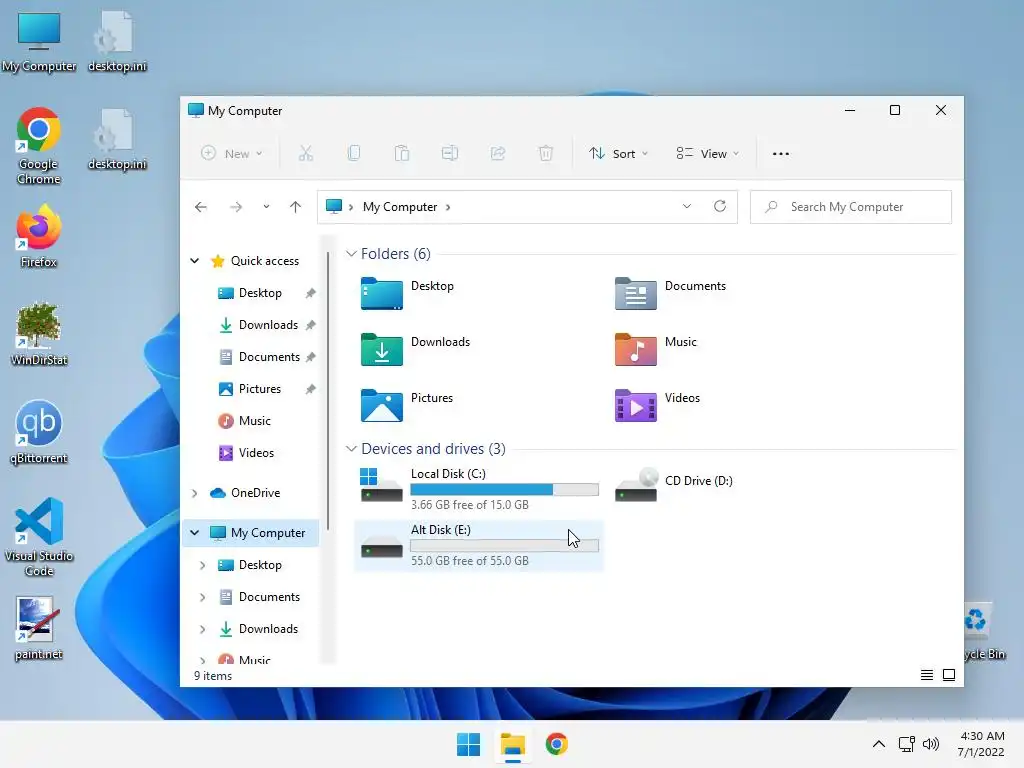The width and height of the screenshot is (1024, 768).
Task: Click the Share icon in toolbar
Action: pyautogui.click(x=498, y=153)
